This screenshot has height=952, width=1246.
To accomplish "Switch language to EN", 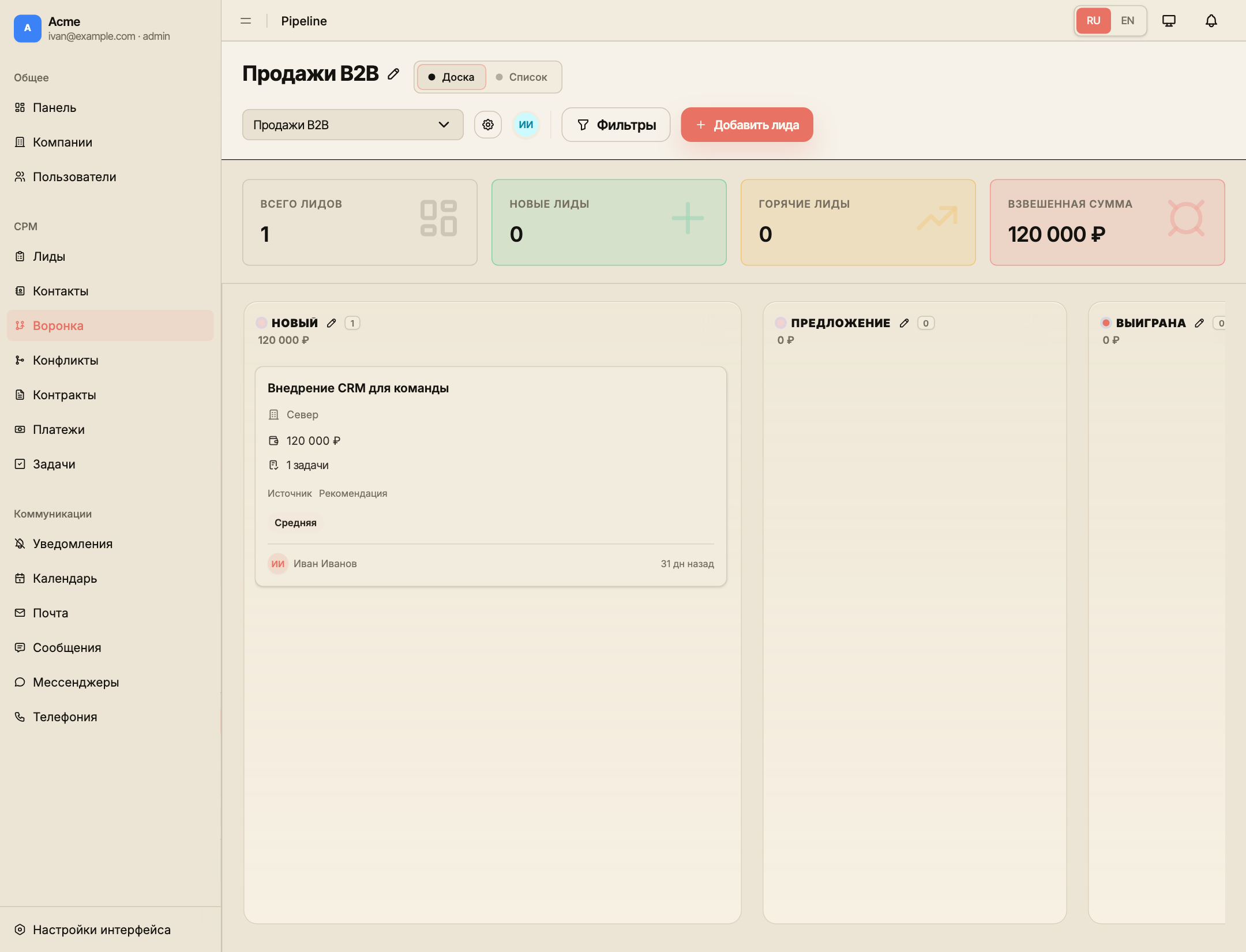I will pos(1127,21).
